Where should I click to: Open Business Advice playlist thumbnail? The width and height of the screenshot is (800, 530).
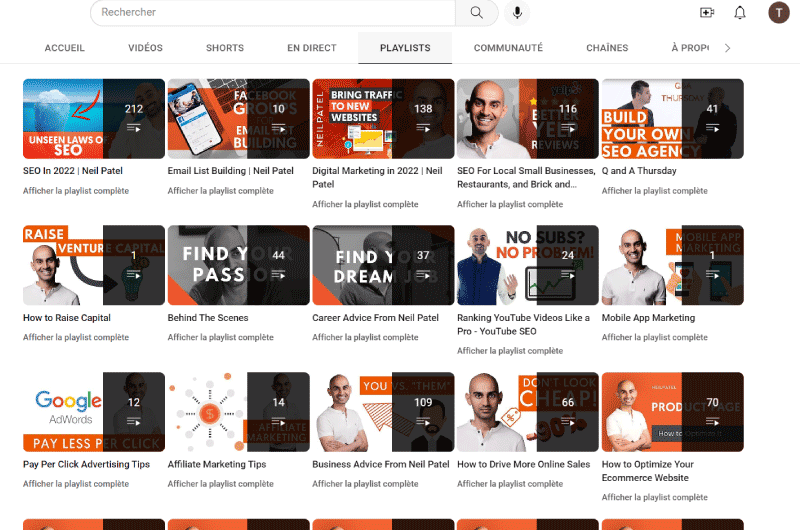pos(383,412)
